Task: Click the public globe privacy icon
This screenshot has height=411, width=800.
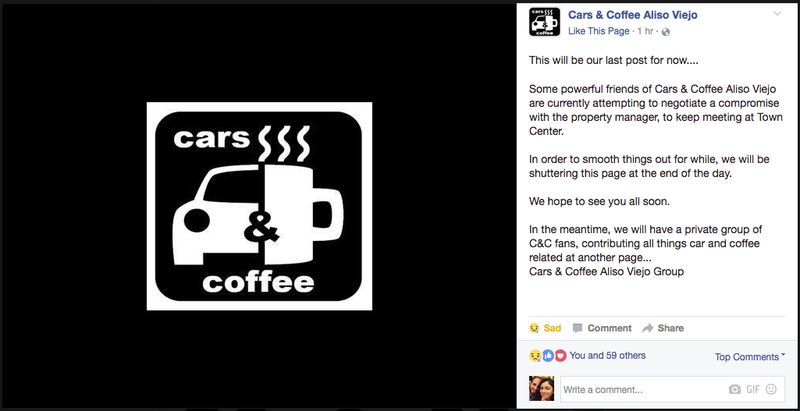Action: click(665, 32)
